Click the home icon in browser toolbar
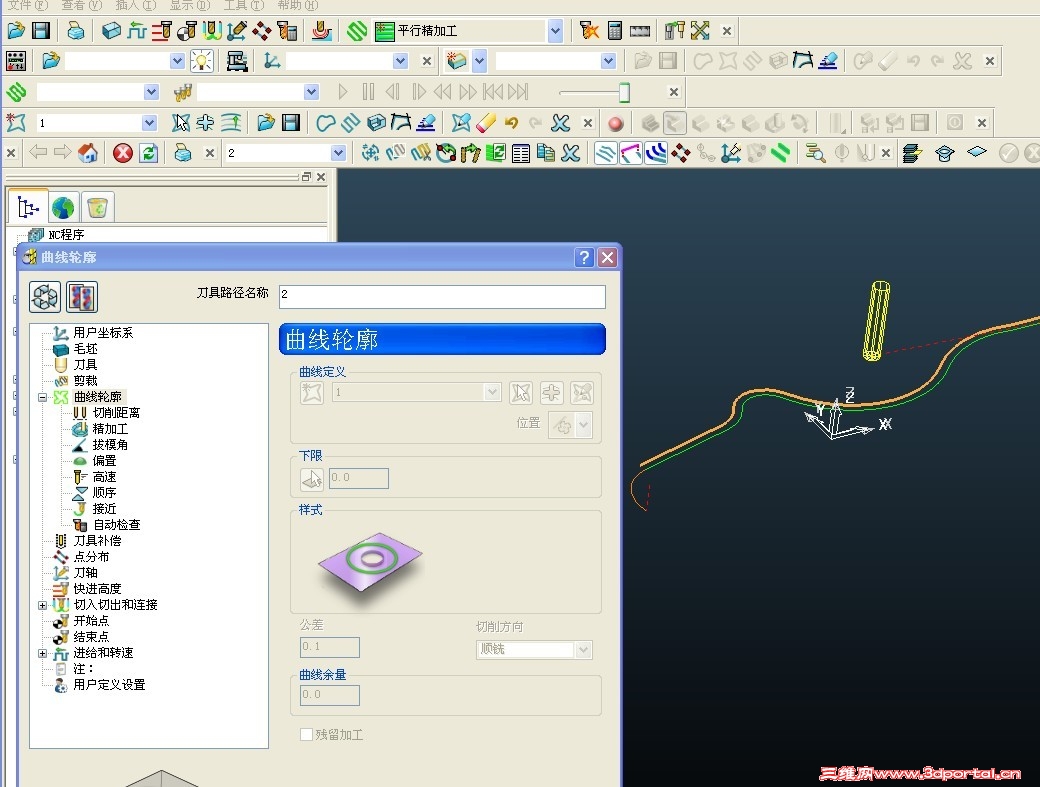Image resolution: width=1040 pixels, height=787 pixels. pyautogui.click(x=88, y=153)
